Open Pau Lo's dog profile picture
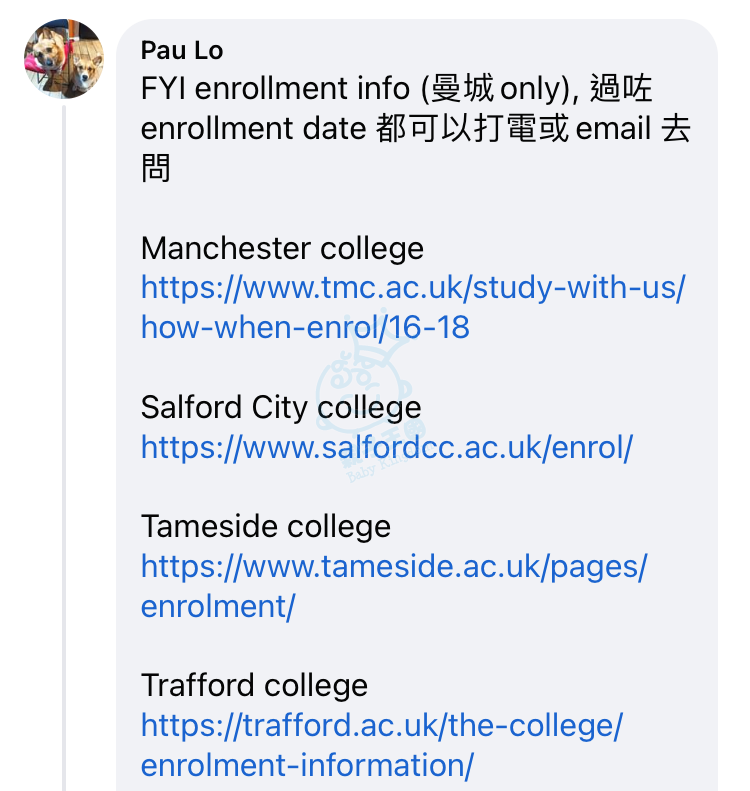 [x=64, y=59]
